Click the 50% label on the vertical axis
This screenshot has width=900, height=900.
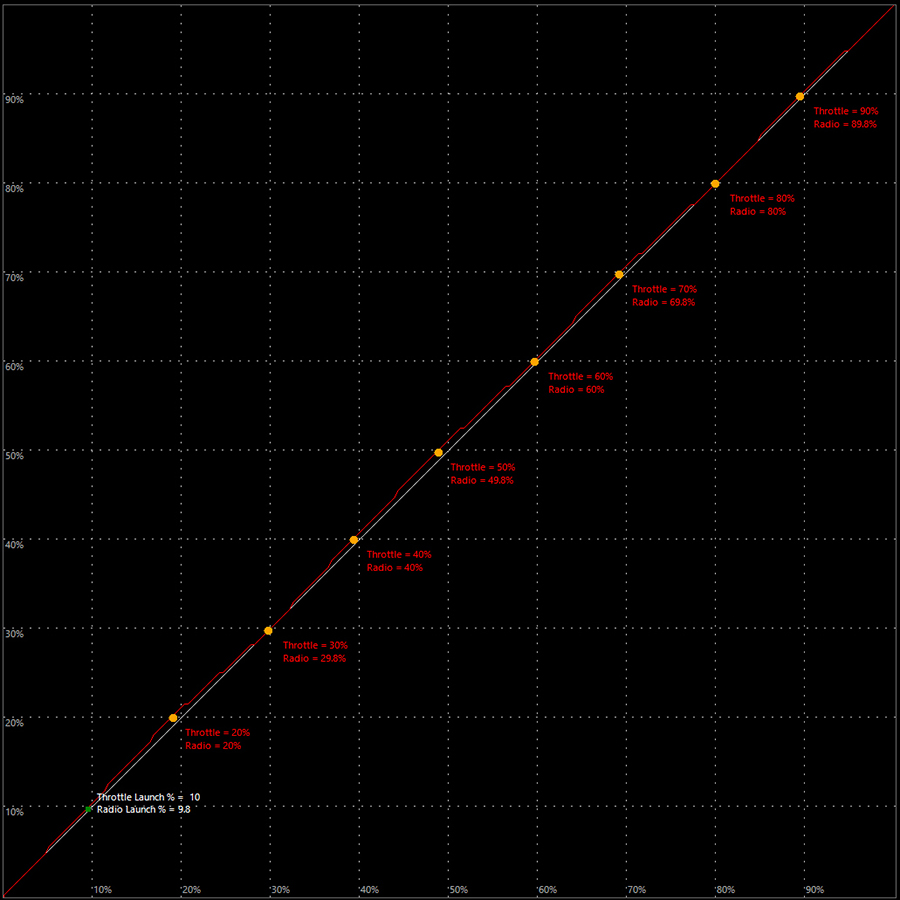[x=14, y=456]
